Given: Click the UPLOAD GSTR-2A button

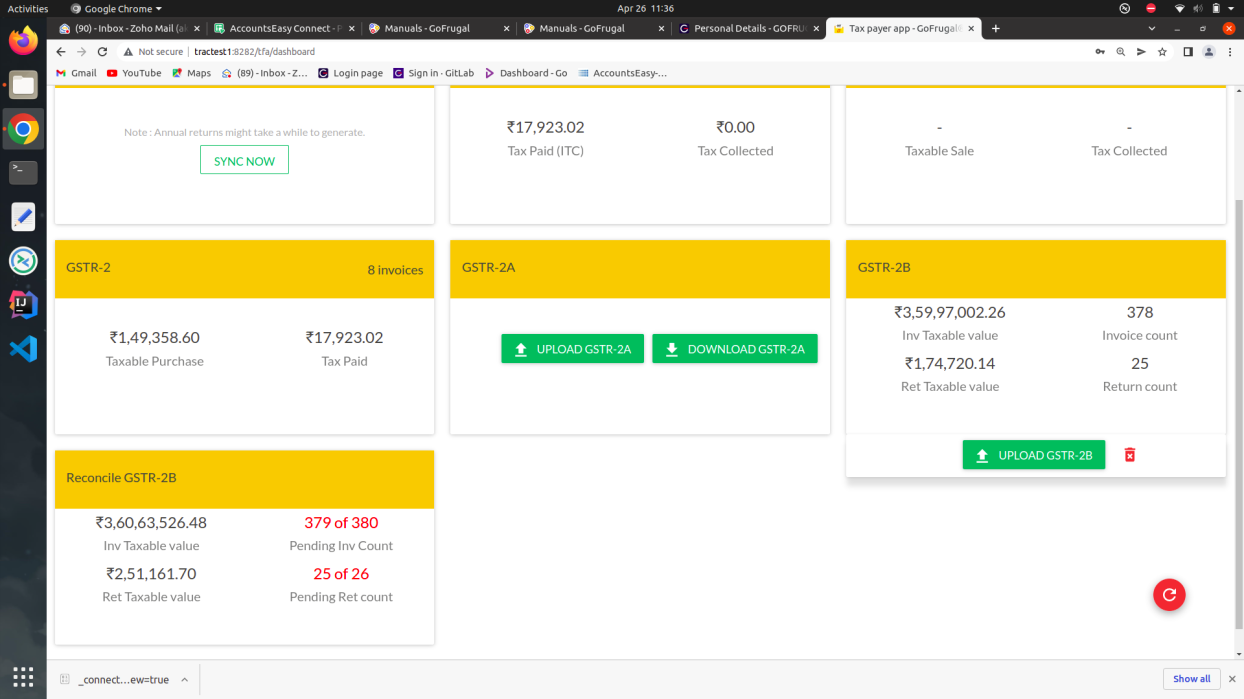Looking at the screenshot, I should point(572,349).
